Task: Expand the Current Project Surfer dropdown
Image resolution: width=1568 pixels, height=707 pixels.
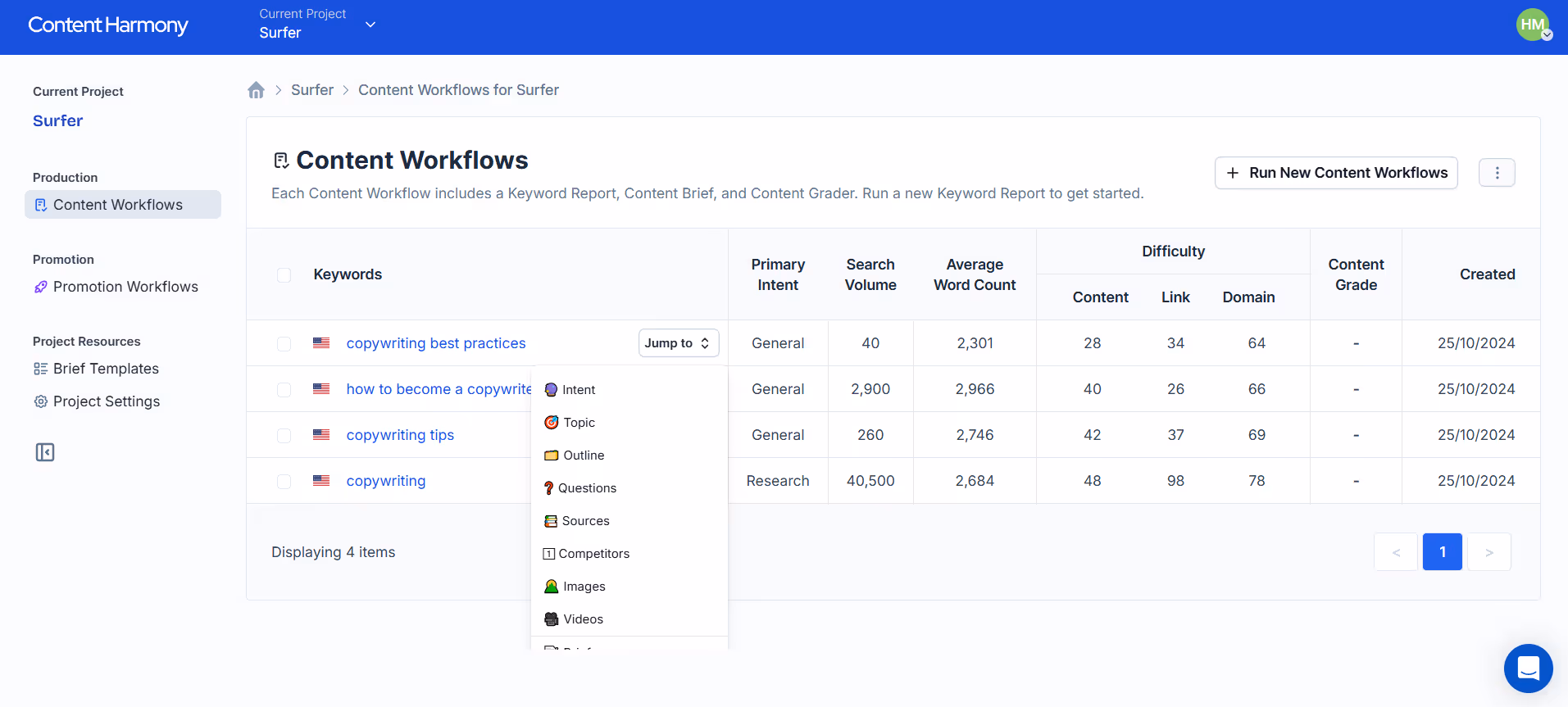Action: [x=317, y=25]
